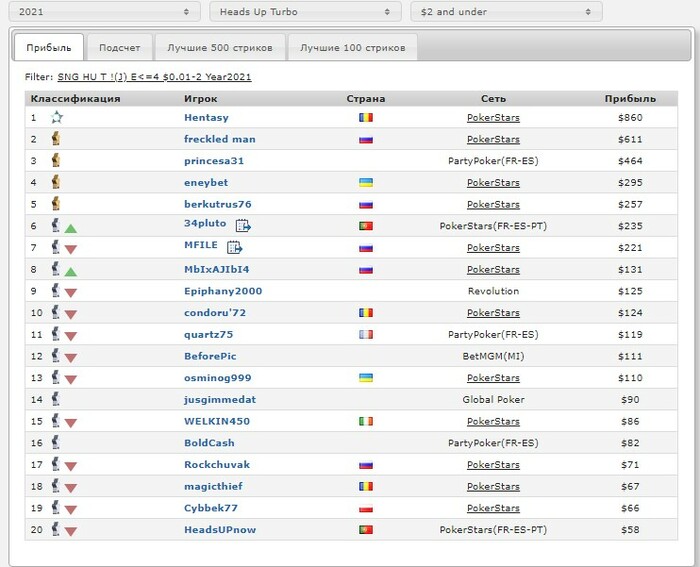Open PokerStars link in condoru'72 row
Screen dimensions: 700x567
pos(493,313)
